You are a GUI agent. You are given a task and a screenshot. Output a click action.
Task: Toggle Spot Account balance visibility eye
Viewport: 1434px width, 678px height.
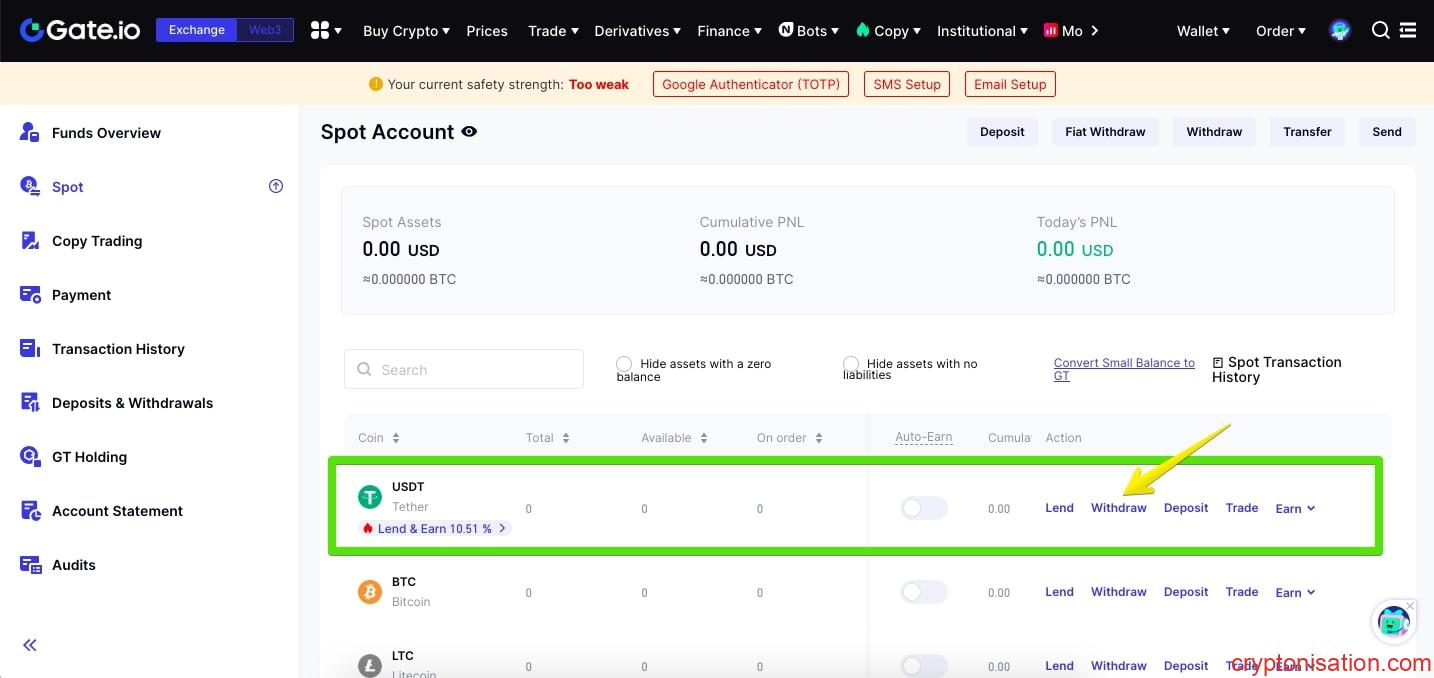468,132
